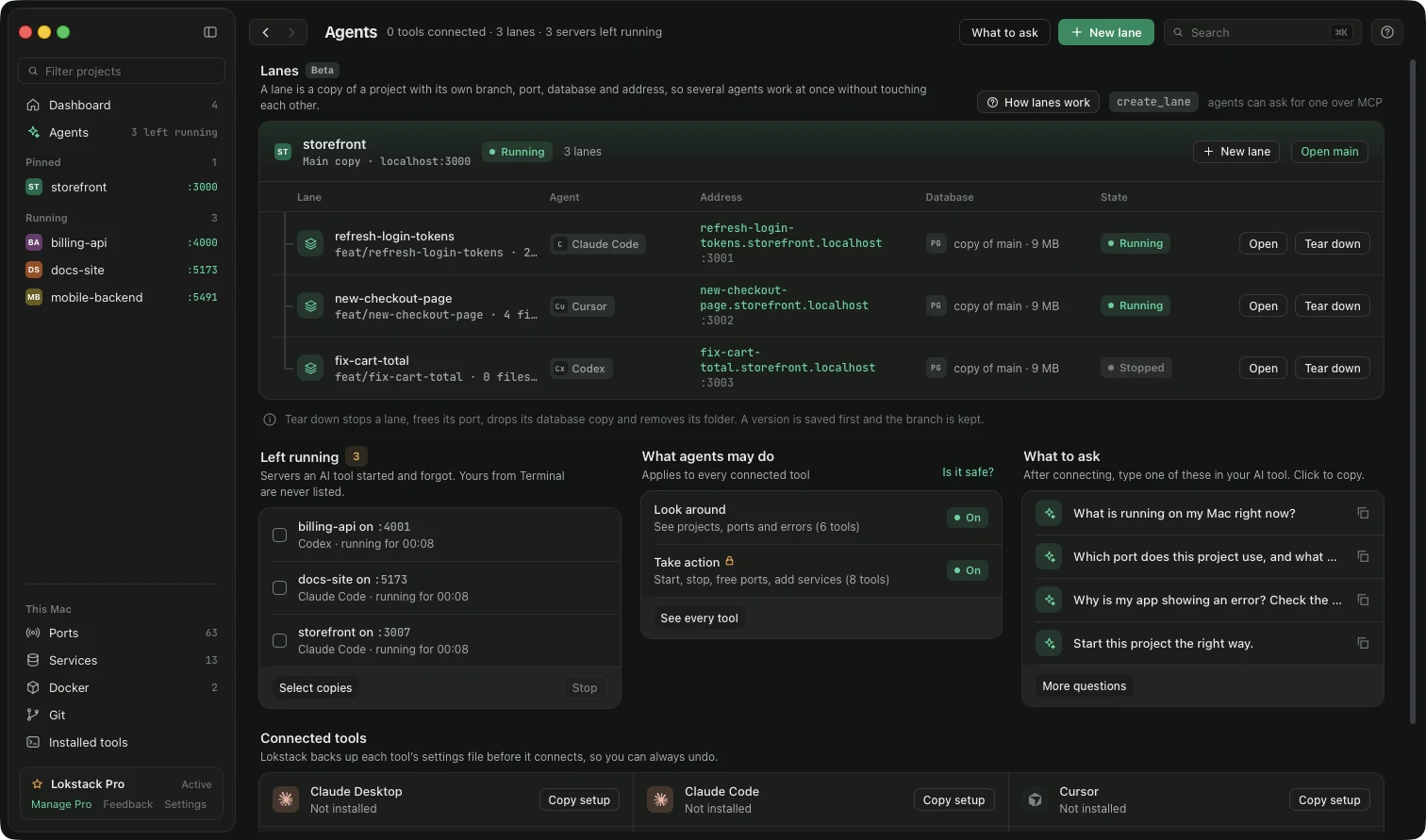Click the 'Is it safe?' link
The width and height of the screenshot is (1426, 840).
(968, 471)
